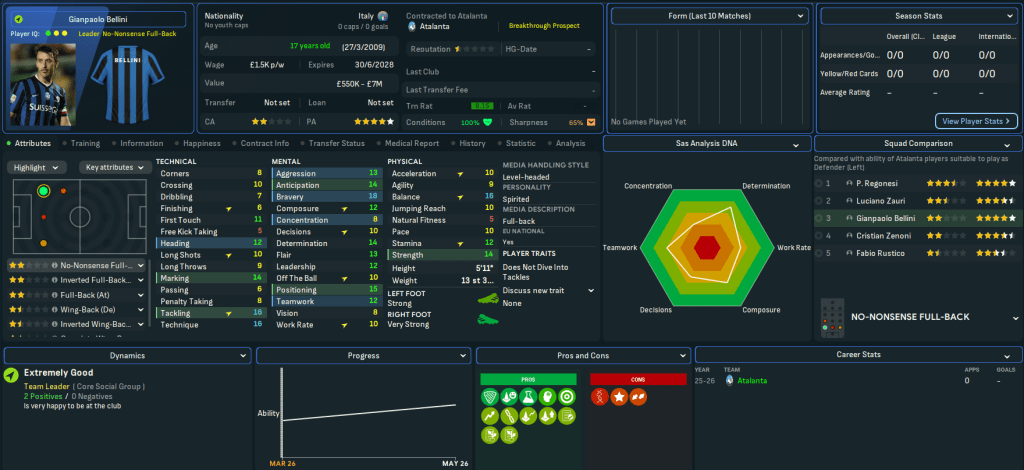Select Luciano Zauri comparison radio button
Viewport: 1024px width, 470px height.
[820, 201]
